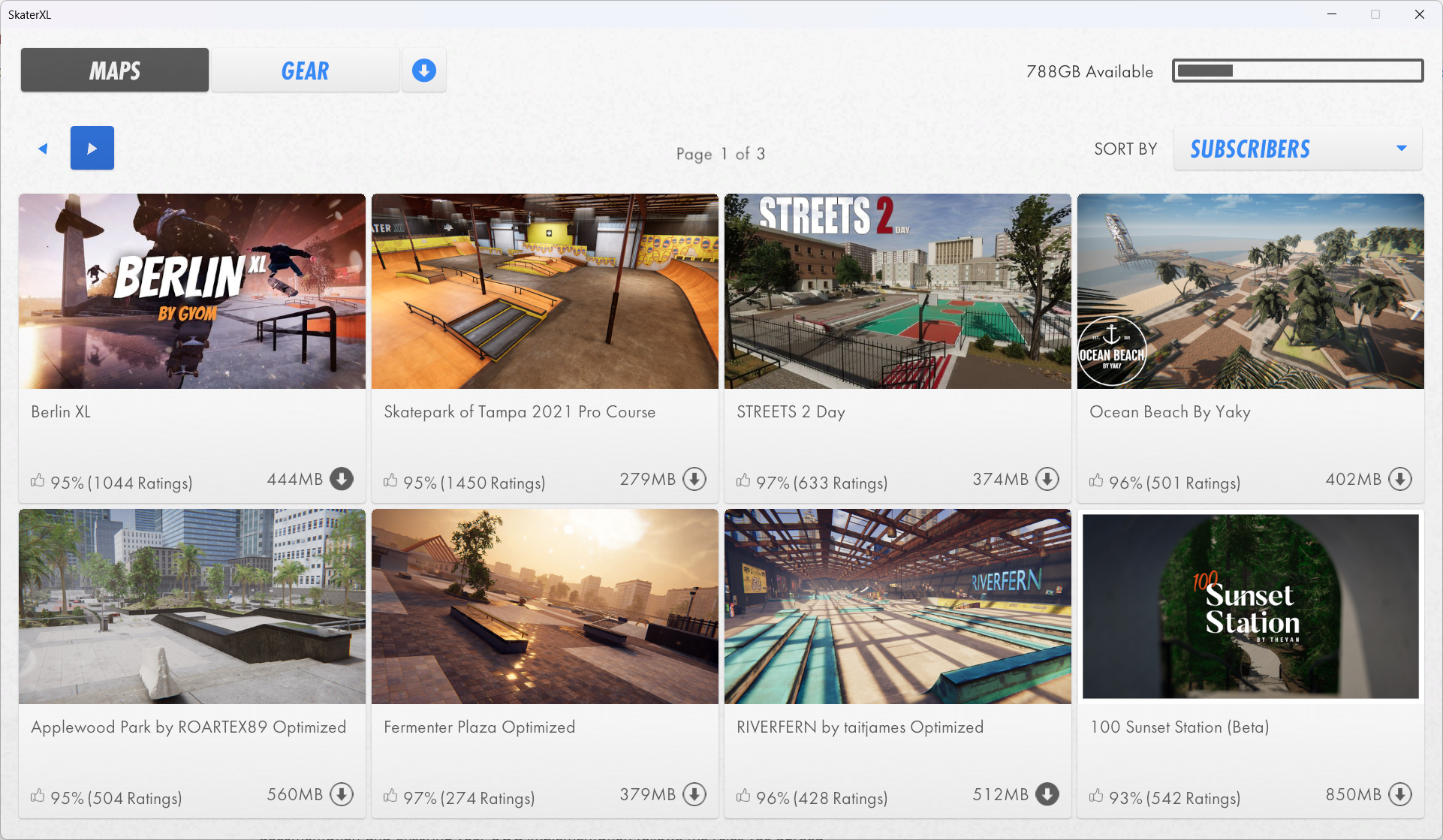
Task: Go to the next page arrow button
Action: (92, 148)
